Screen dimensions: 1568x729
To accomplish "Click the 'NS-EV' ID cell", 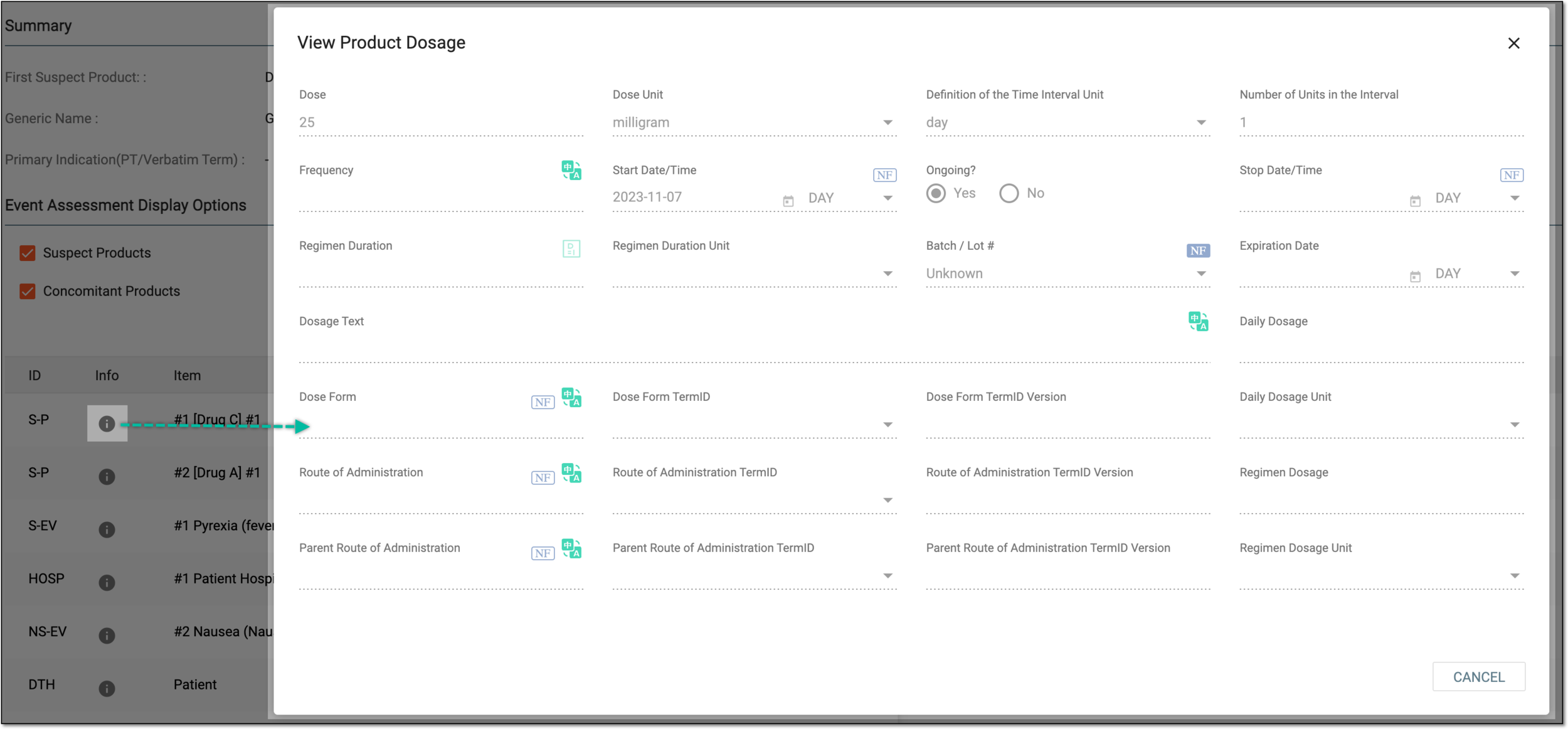I will (x=47, y=631).
